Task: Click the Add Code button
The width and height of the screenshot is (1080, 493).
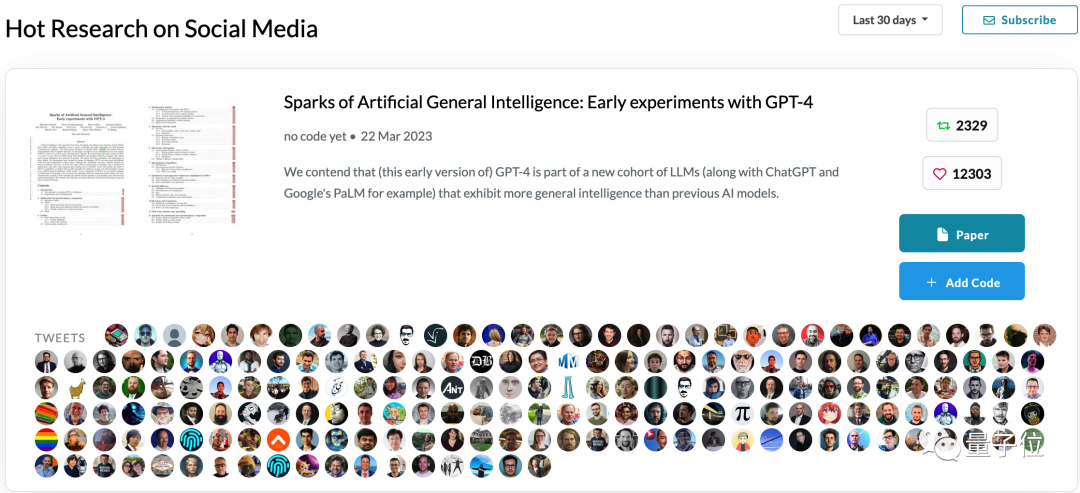Action: pos(961,282)
